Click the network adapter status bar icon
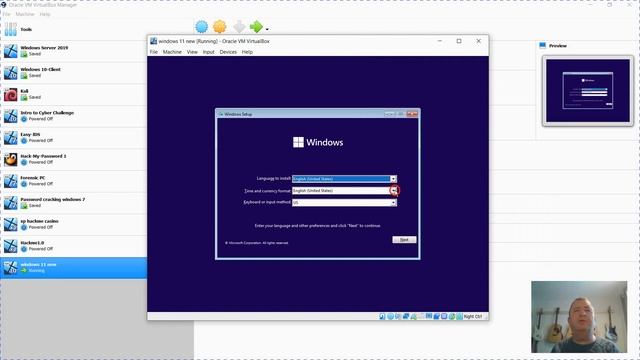 tap(406, 316)
